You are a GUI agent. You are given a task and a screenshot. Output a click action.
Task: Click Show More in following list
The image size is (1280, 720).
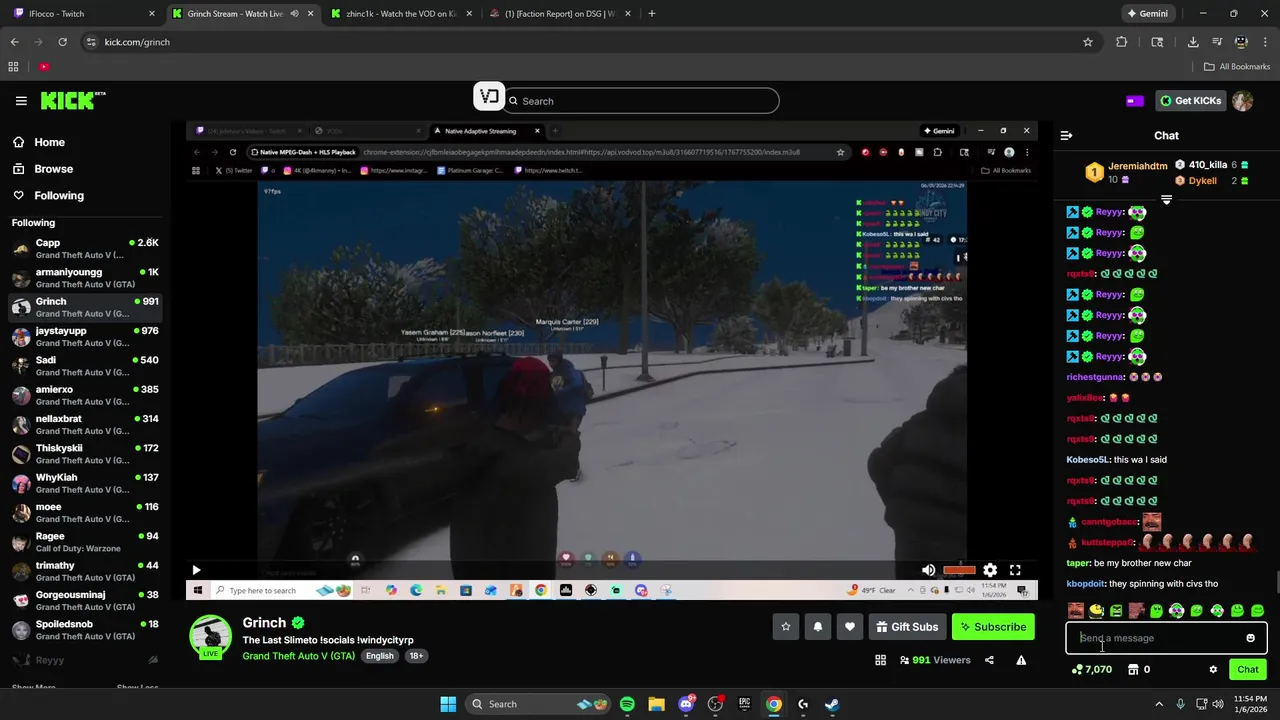tap(34, 687)
